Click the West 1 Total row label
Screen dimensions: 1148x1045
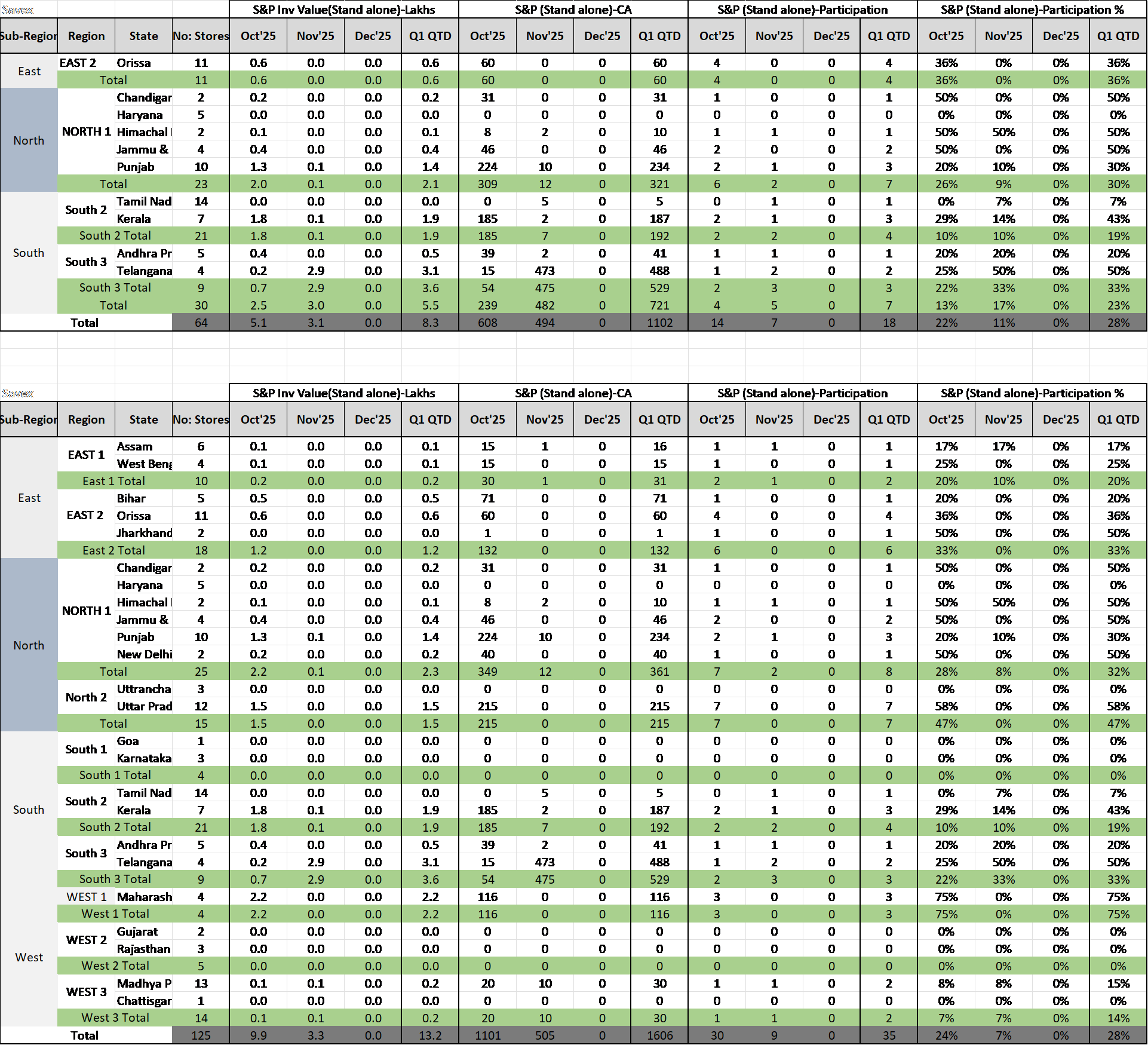coord(115,914)
